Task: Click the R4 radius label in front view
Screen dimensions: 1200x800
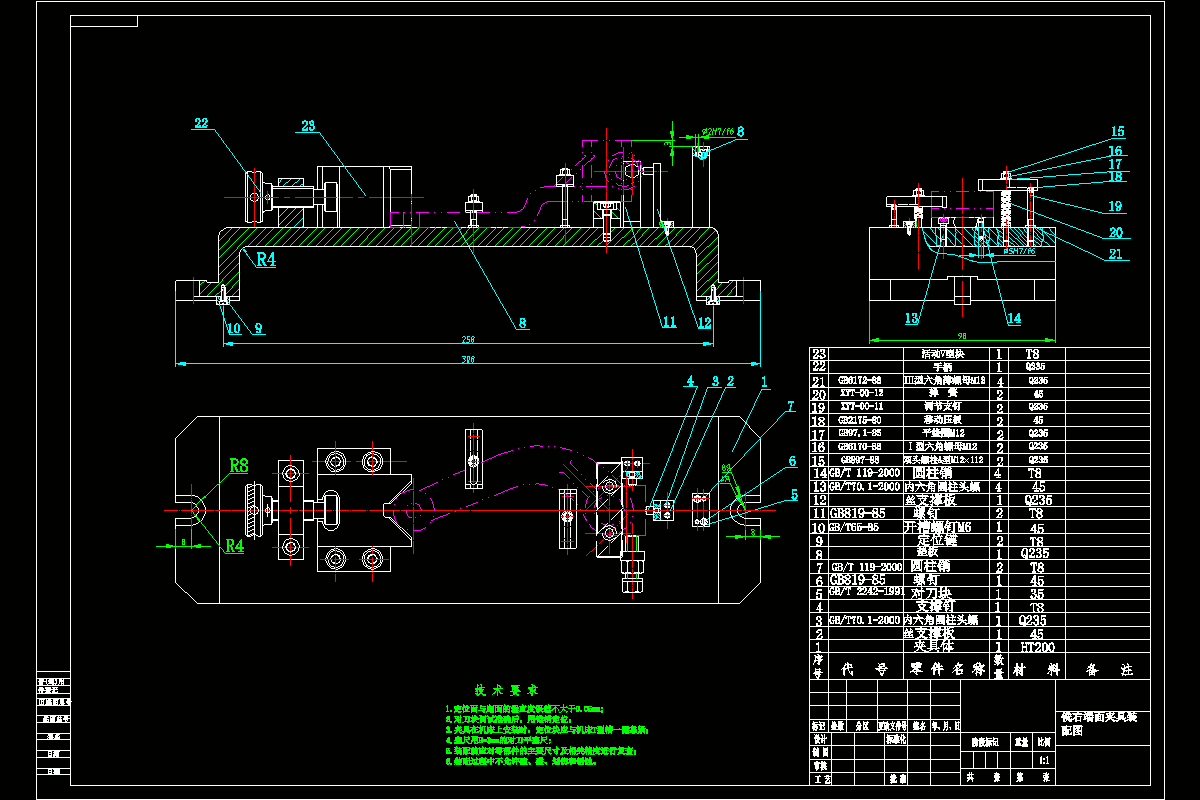Action: click(266, 259)
